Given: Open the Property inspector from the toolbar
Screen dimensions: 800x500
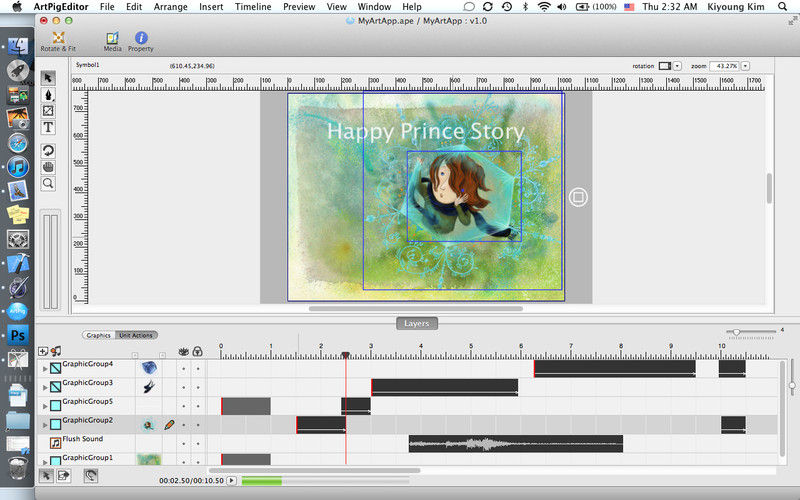Looking at the screenshot, I should click(x=141, y=41).
